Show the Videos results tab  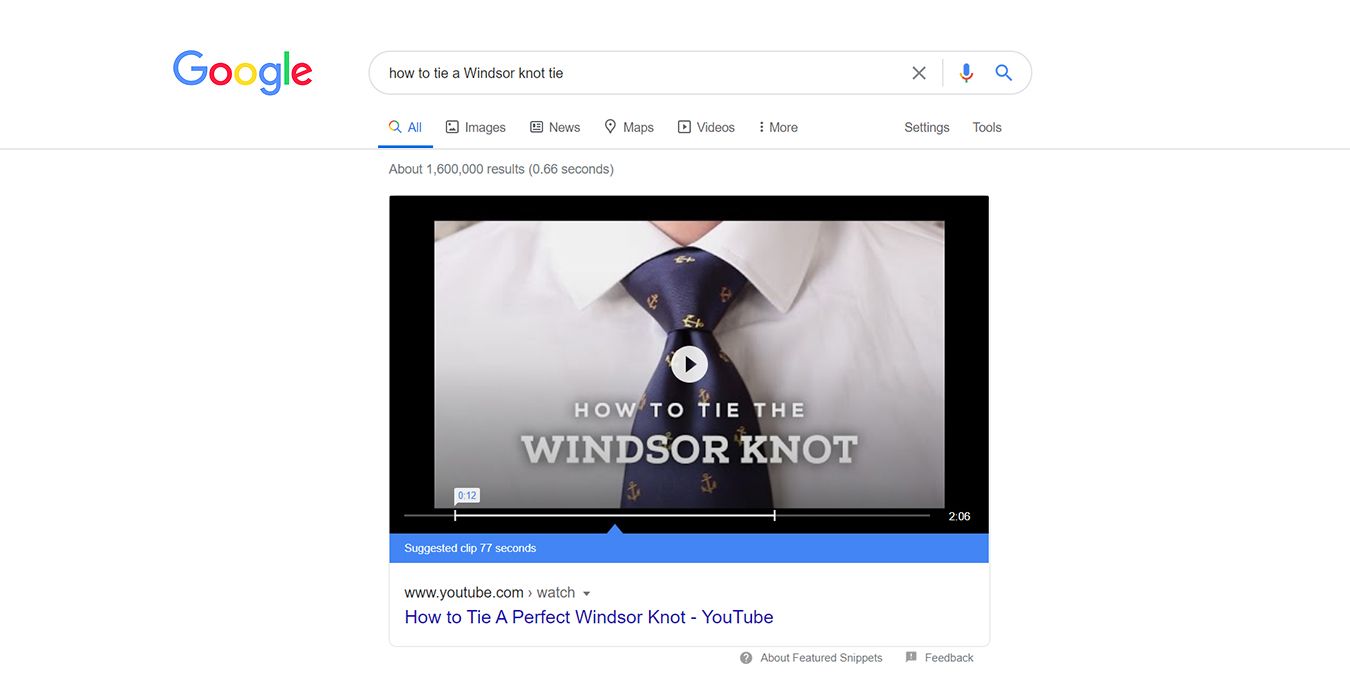point(706,127)
